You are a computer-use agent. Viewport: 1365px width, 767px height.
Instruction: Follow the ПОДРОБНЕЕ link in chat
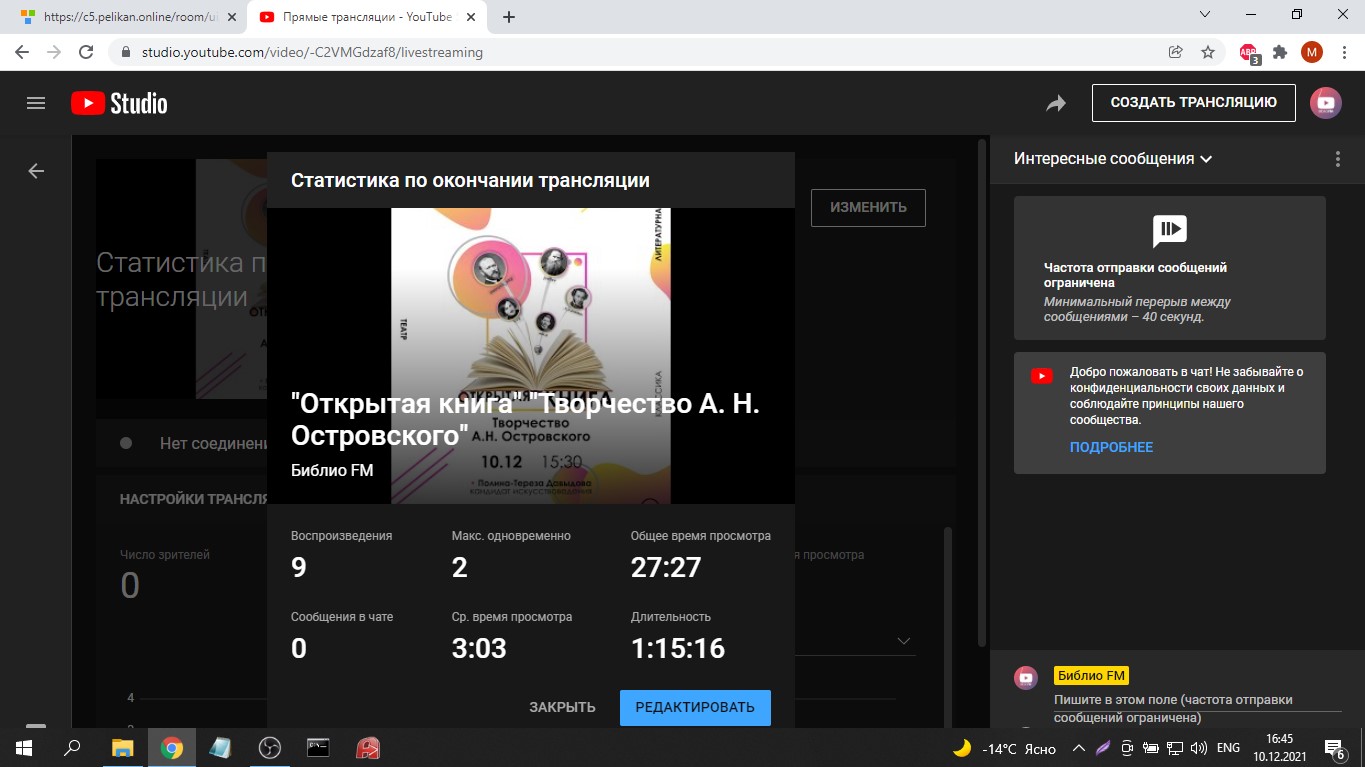[1111, 447]
